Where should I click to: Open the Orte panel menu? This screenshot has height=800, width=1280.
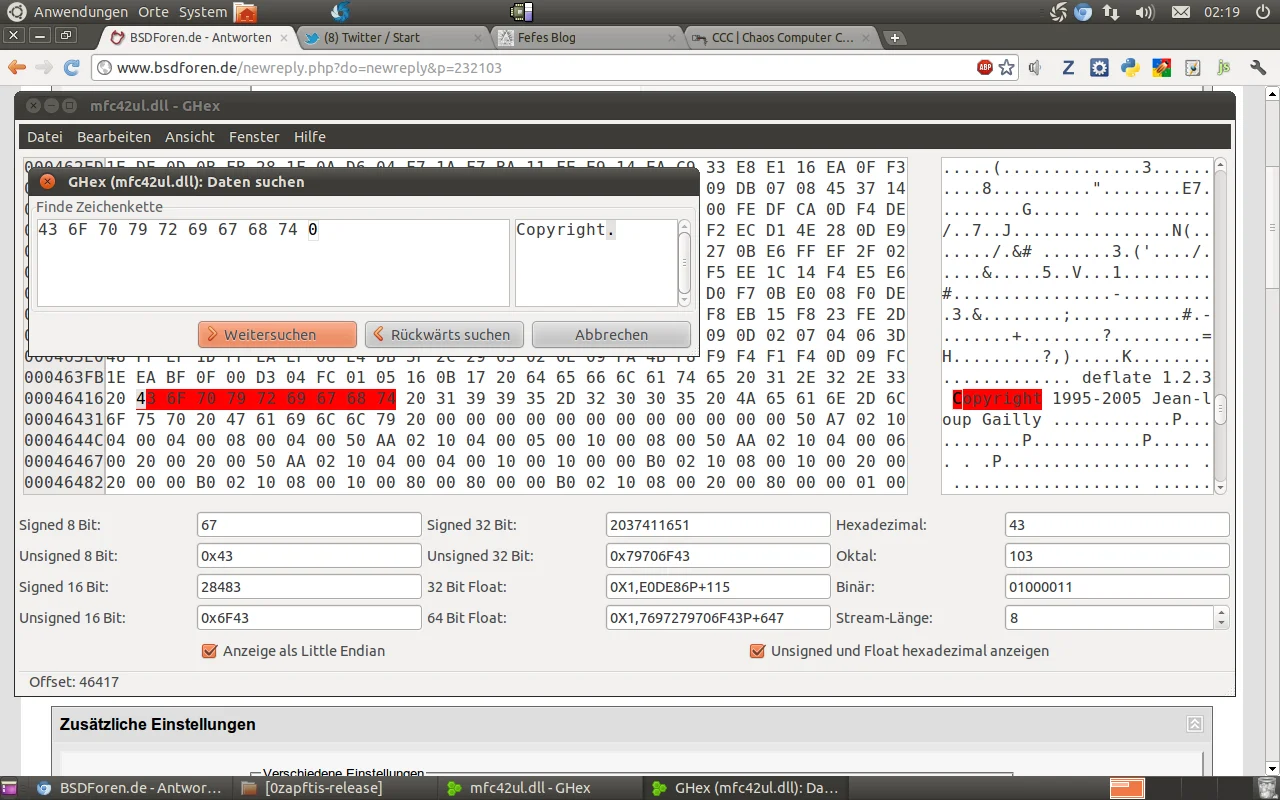tap(154, 12)
